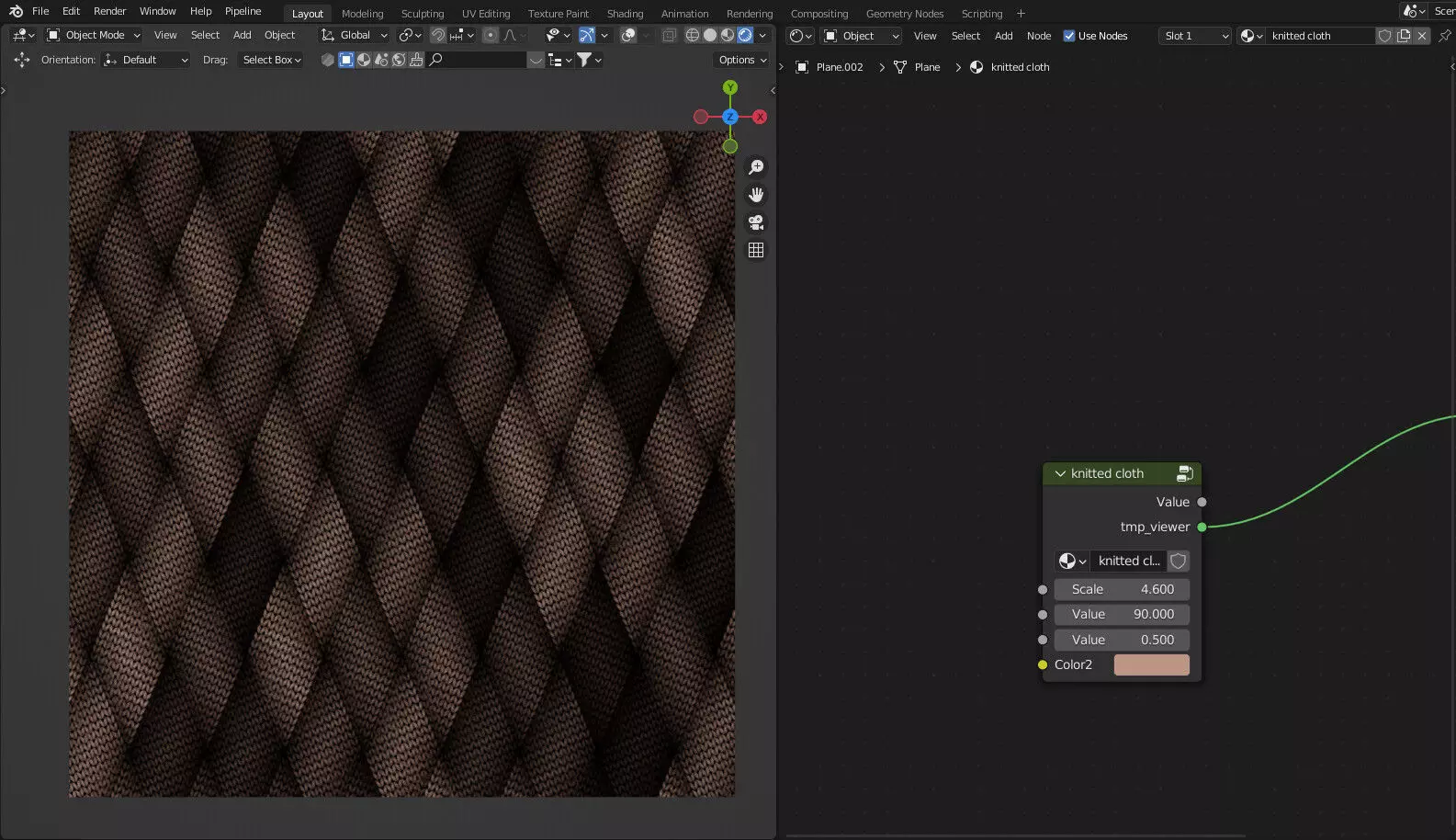
Task: Switch to wireframe viewport shading
Action: tap(693, 35)
